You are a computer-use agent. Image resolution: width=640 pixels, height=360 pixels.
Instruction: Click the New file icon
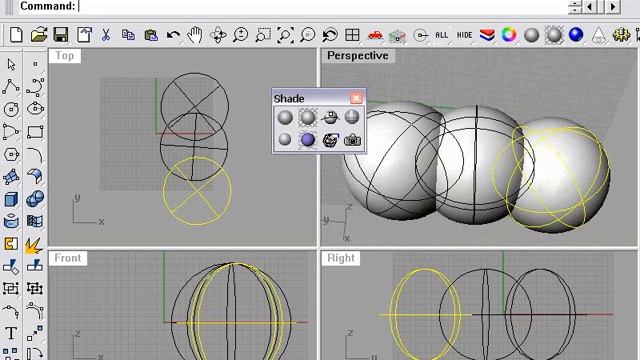click(x=16, y=35)
